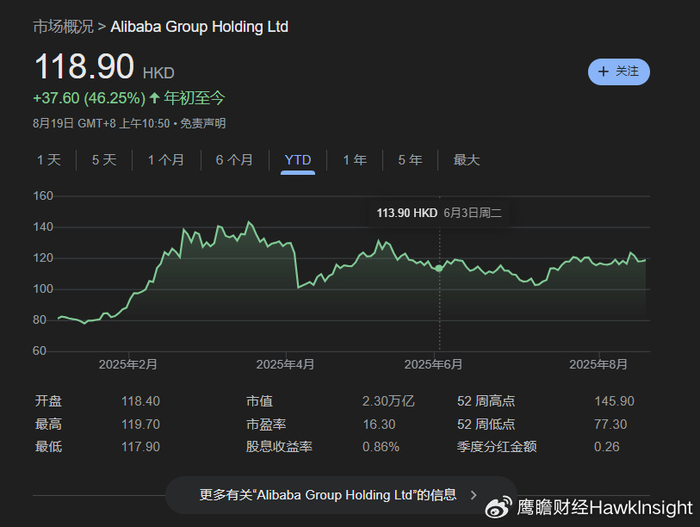Click the 股息收益率 value 0.86%

click(x=381, y=447)
